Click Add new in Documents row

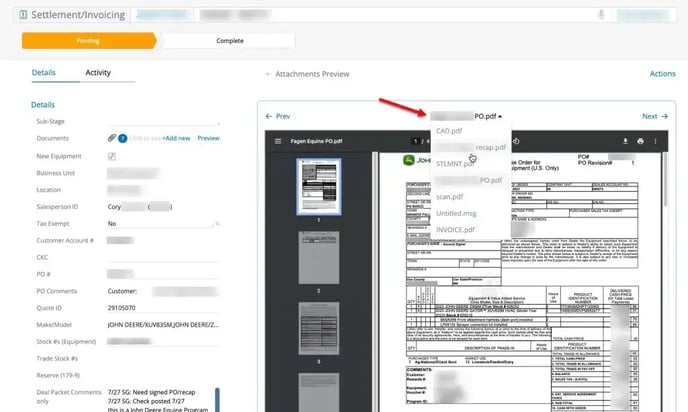(x=176, y=138)
